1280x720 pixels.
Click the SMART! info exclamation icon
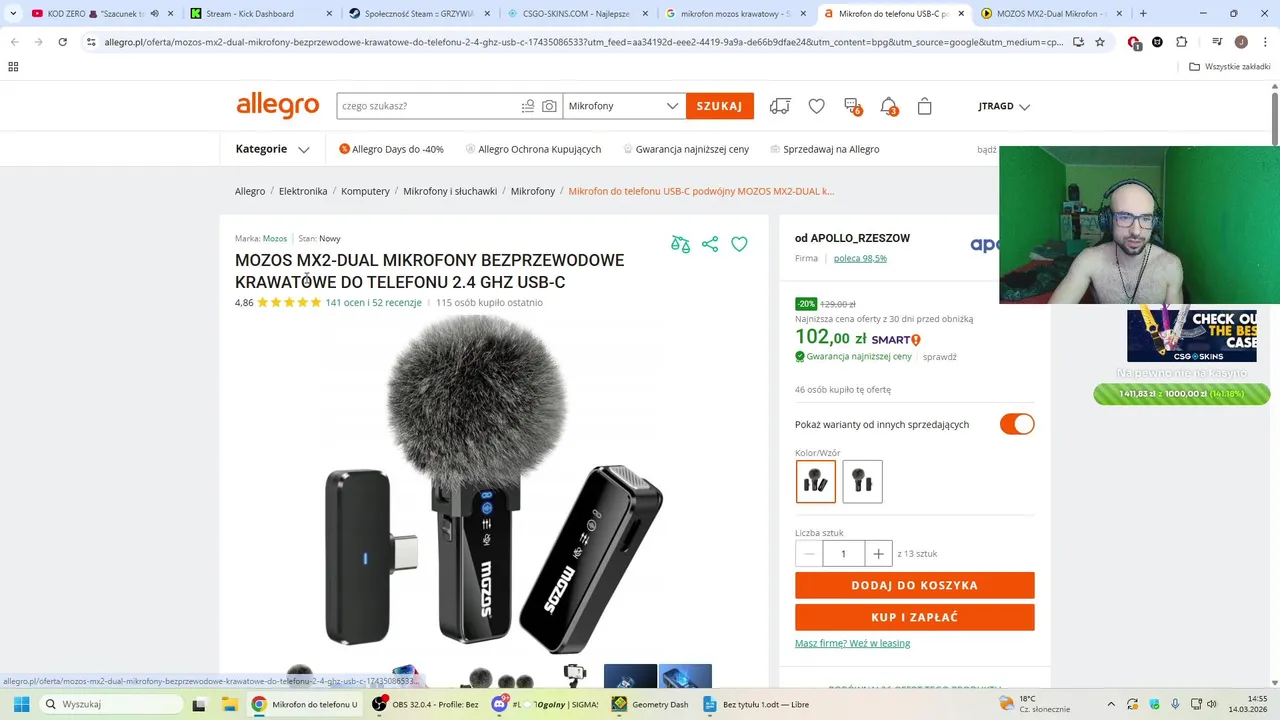[916, 340]
